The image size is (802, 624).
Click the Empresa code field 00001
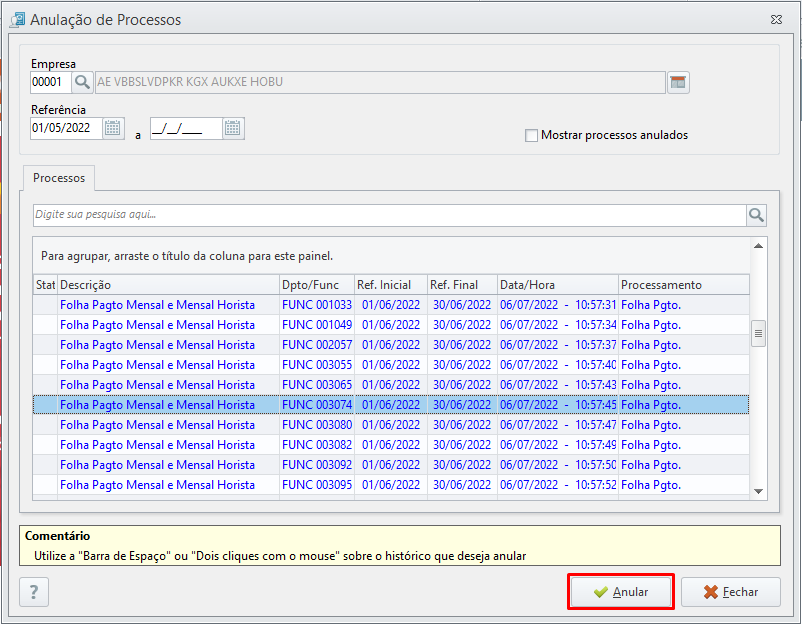pyautogui.click(x=50, y=82)
